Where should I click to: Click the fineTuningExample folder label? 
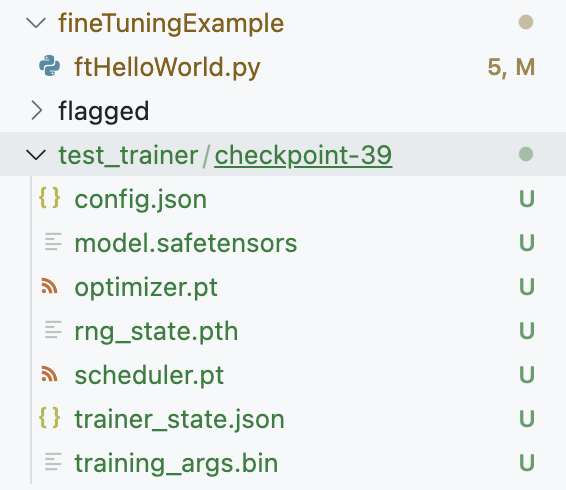pos(171,23)
